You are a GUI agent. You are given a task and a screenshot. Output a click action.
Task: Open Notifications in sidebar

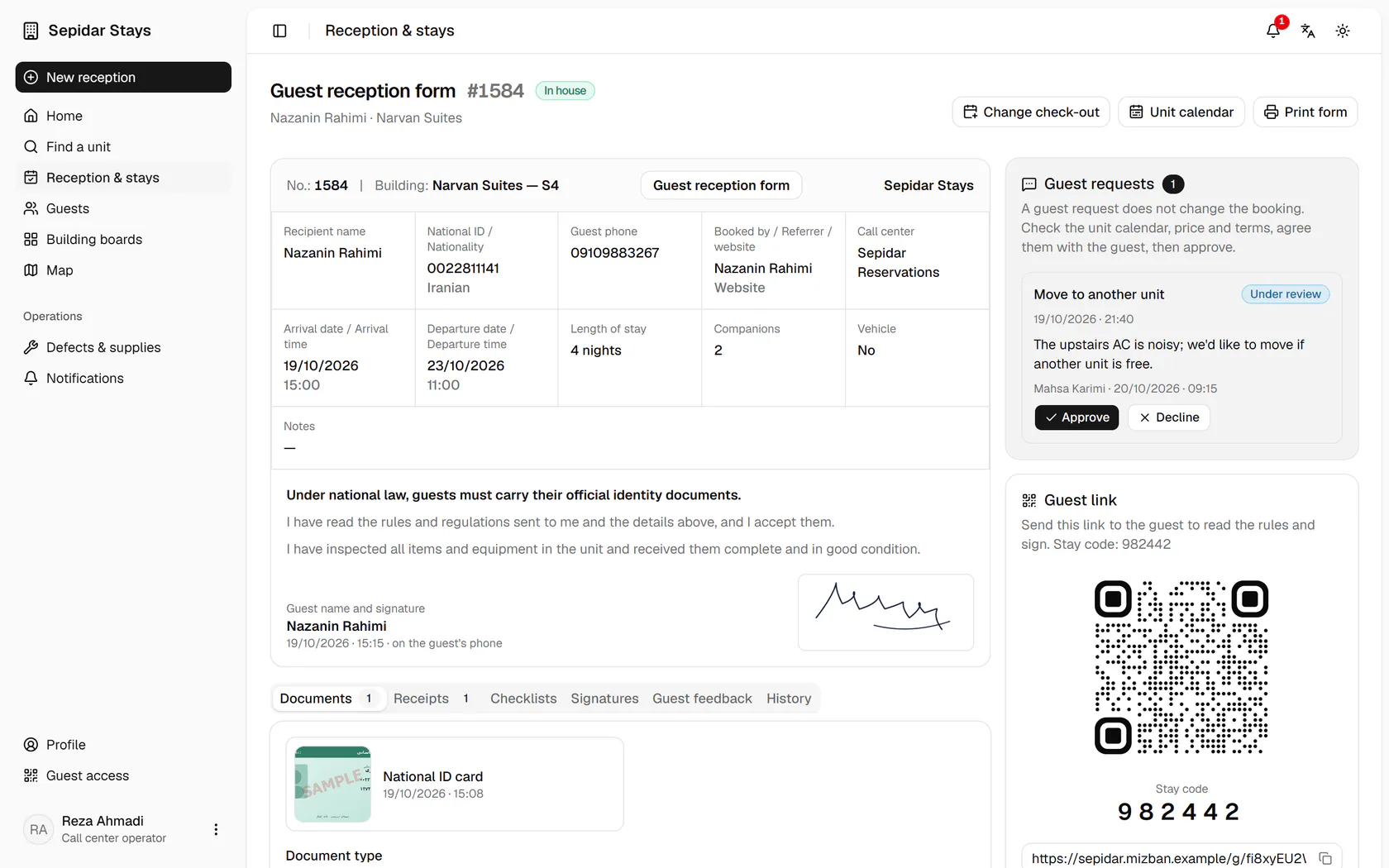pos(123,378)
